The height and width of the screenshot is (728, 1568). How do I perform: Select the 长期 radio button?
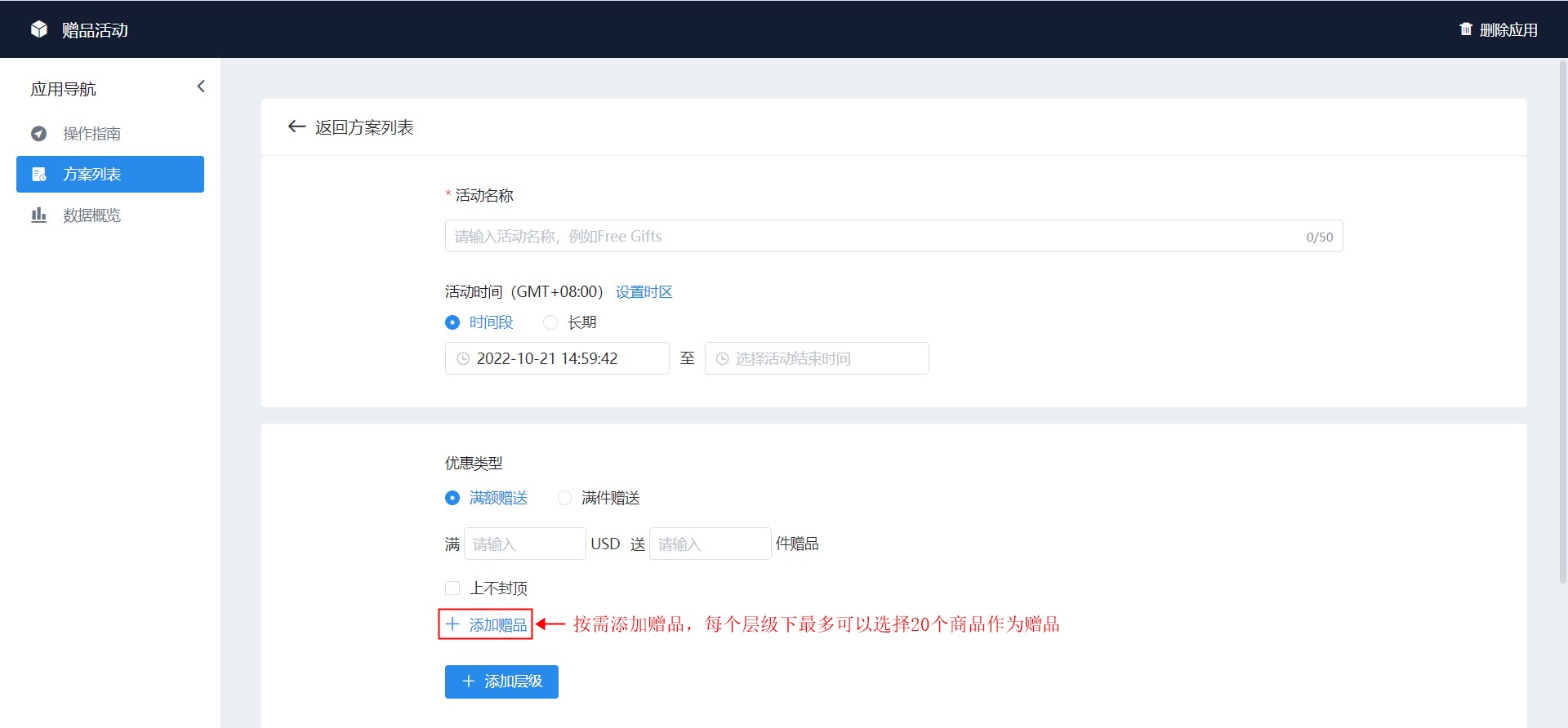(x=550, y=322)
